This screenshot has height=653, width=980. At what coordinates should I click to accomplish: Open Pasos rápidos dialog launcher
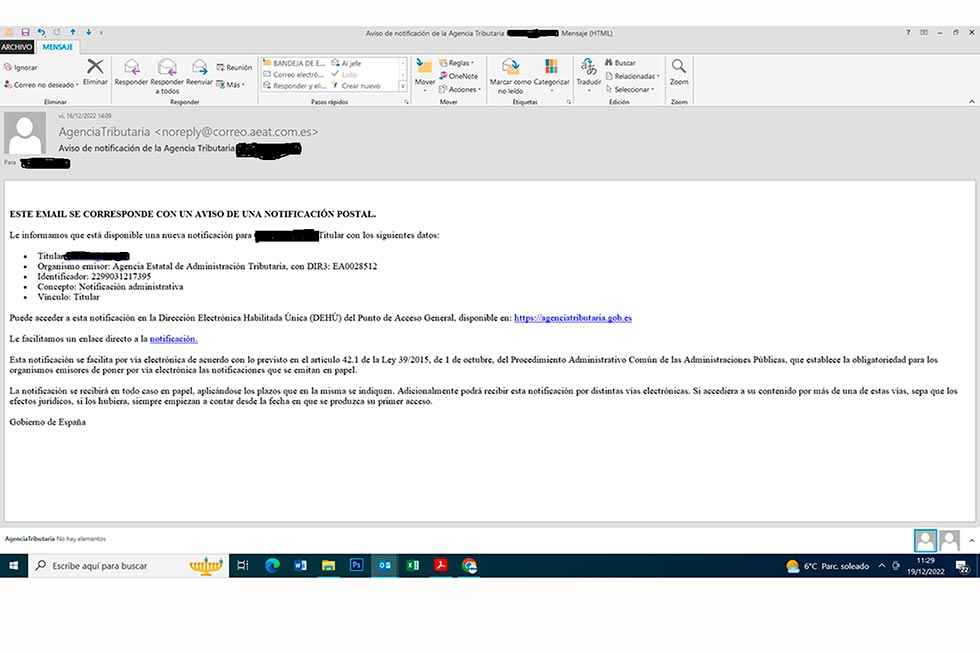click(406, 101)
